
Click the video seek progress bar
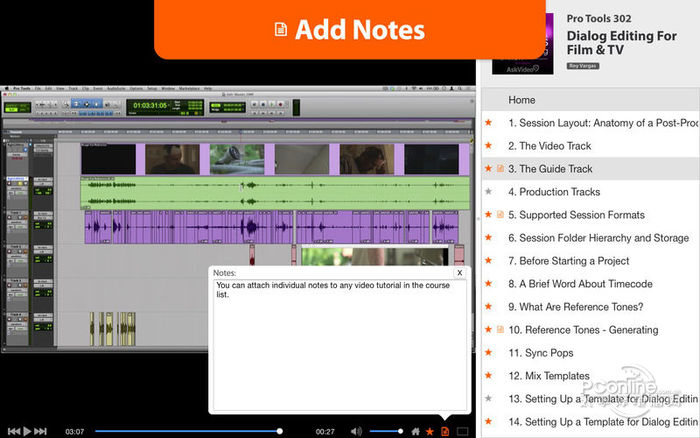(x=188, y=431)
